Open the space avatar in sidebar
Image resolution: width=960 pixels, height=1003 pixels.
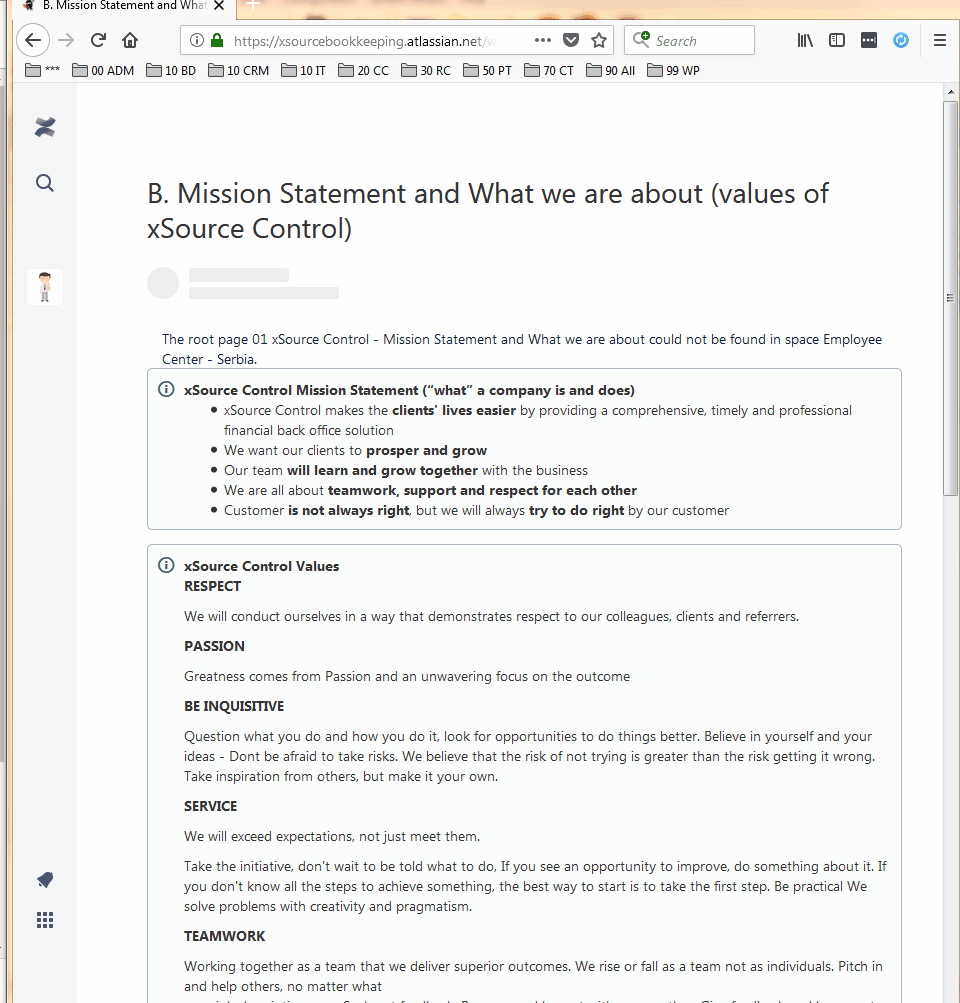click(x=45, y=287)
